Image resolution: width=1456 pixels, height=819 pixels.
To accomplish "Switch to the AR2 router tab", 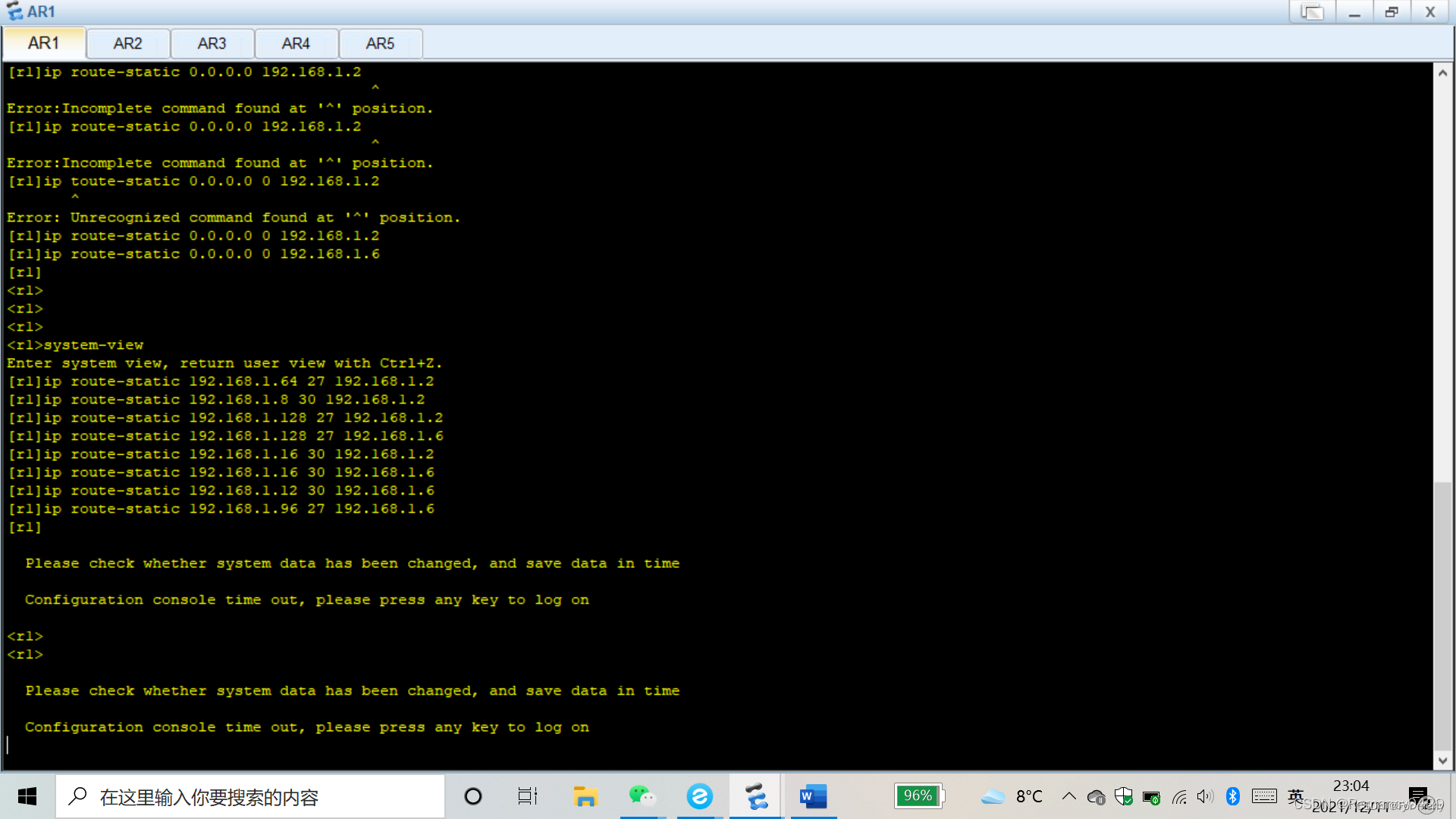I will (127, 44).
